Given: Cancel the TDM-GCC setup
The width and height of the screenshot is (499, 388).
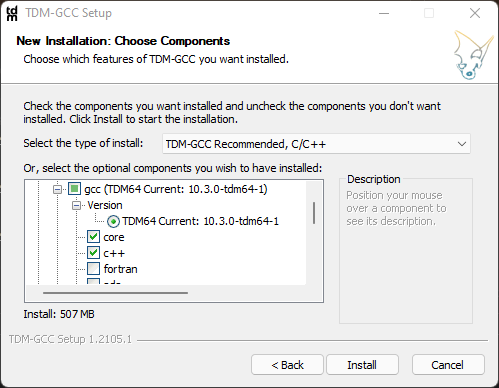Looking at the screenshot, I should tap(448, 365).
